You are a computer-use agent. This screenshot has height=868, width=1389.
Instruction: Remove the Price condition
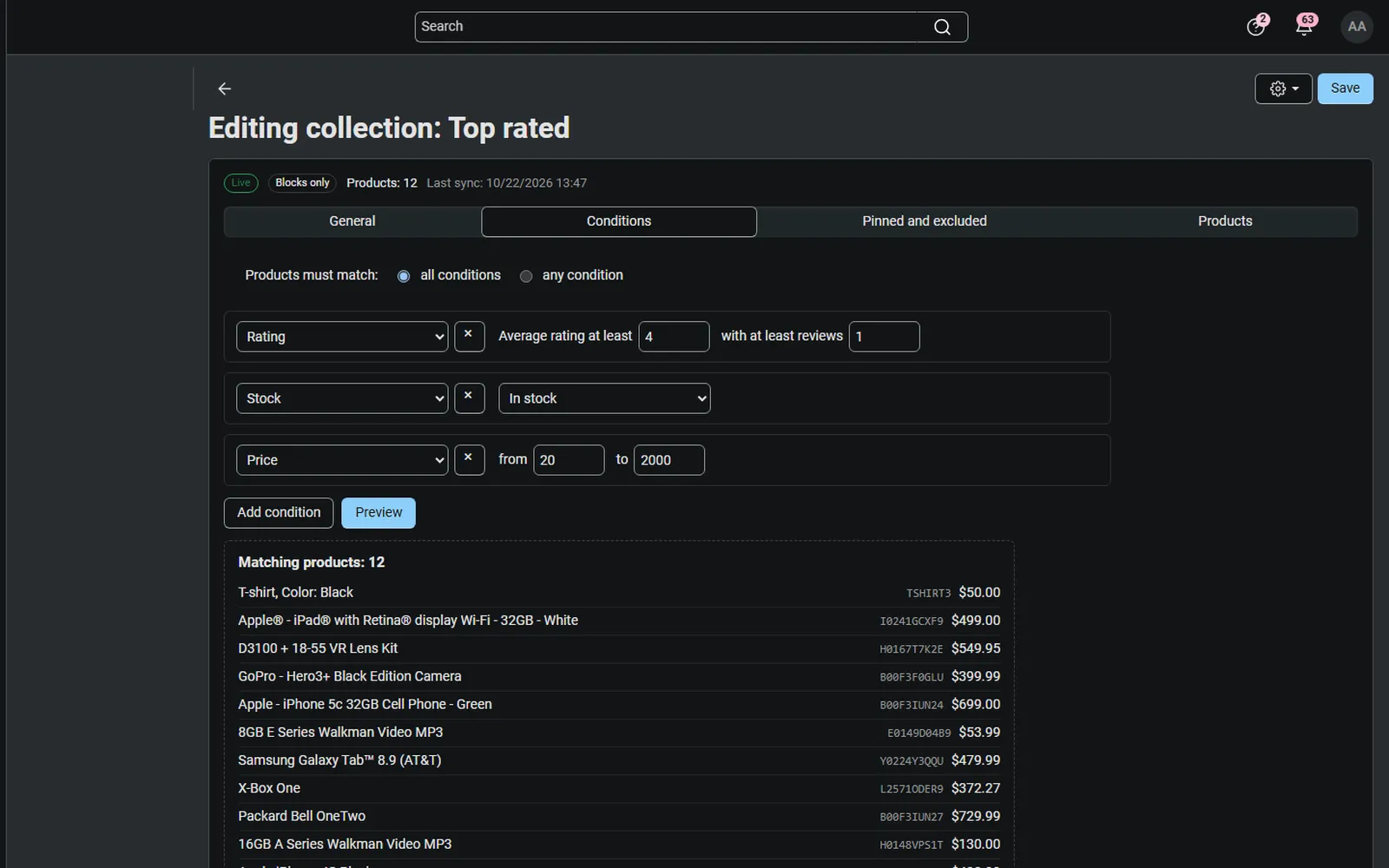pyautogui.click(x=469, y=459)
